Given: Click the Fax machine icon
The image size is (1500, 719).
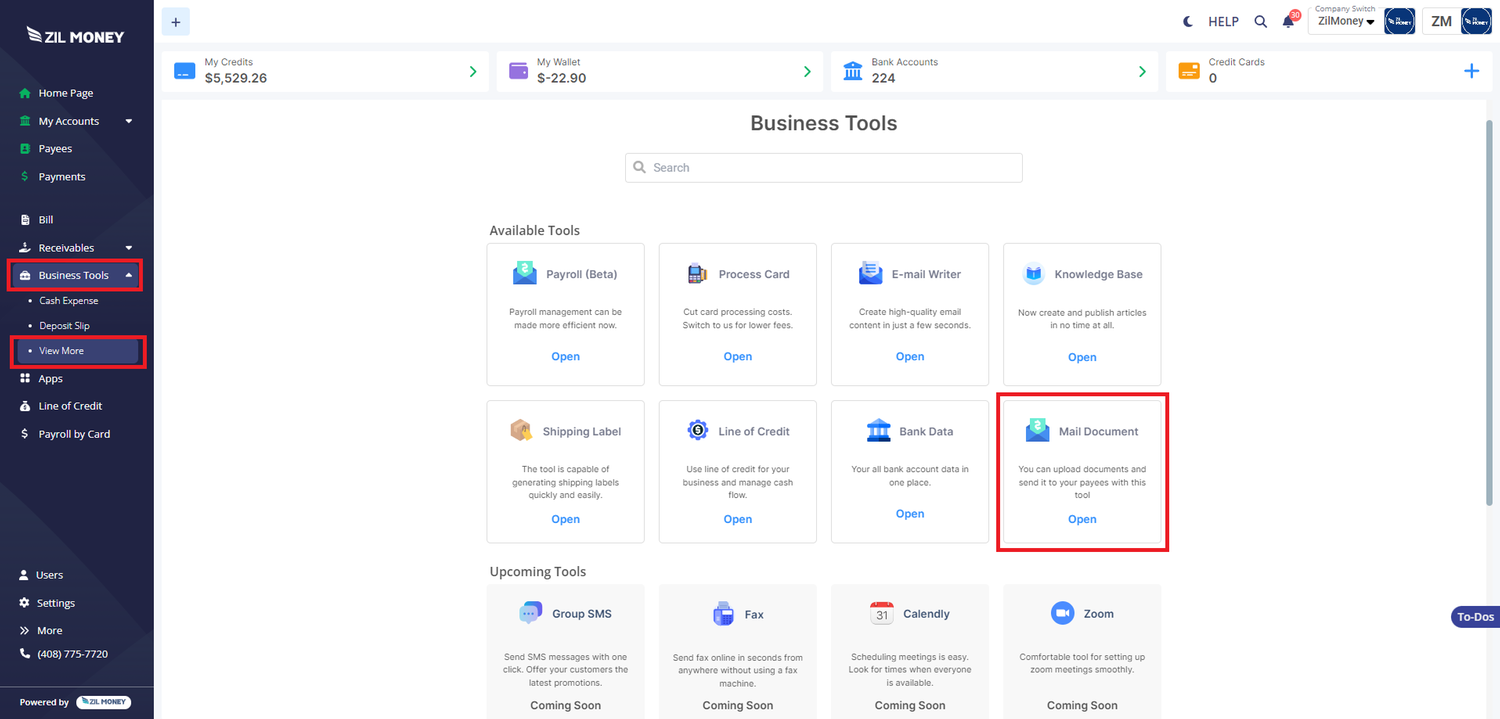Looking at the screenshot, I should click(723, 614).
